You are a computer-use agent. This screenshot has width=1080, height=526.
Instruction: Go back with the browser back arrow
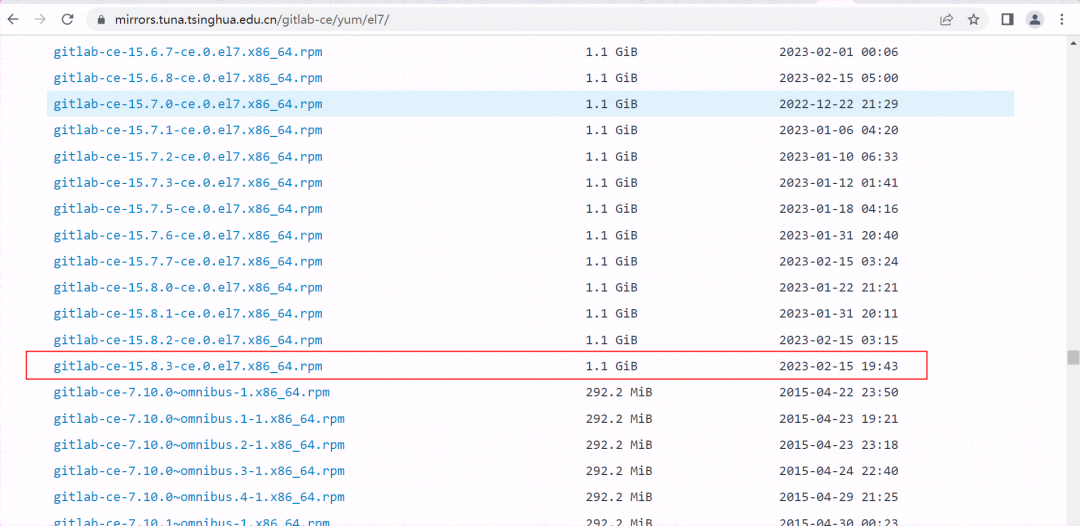pyautogui.click(x=13, y=19)
